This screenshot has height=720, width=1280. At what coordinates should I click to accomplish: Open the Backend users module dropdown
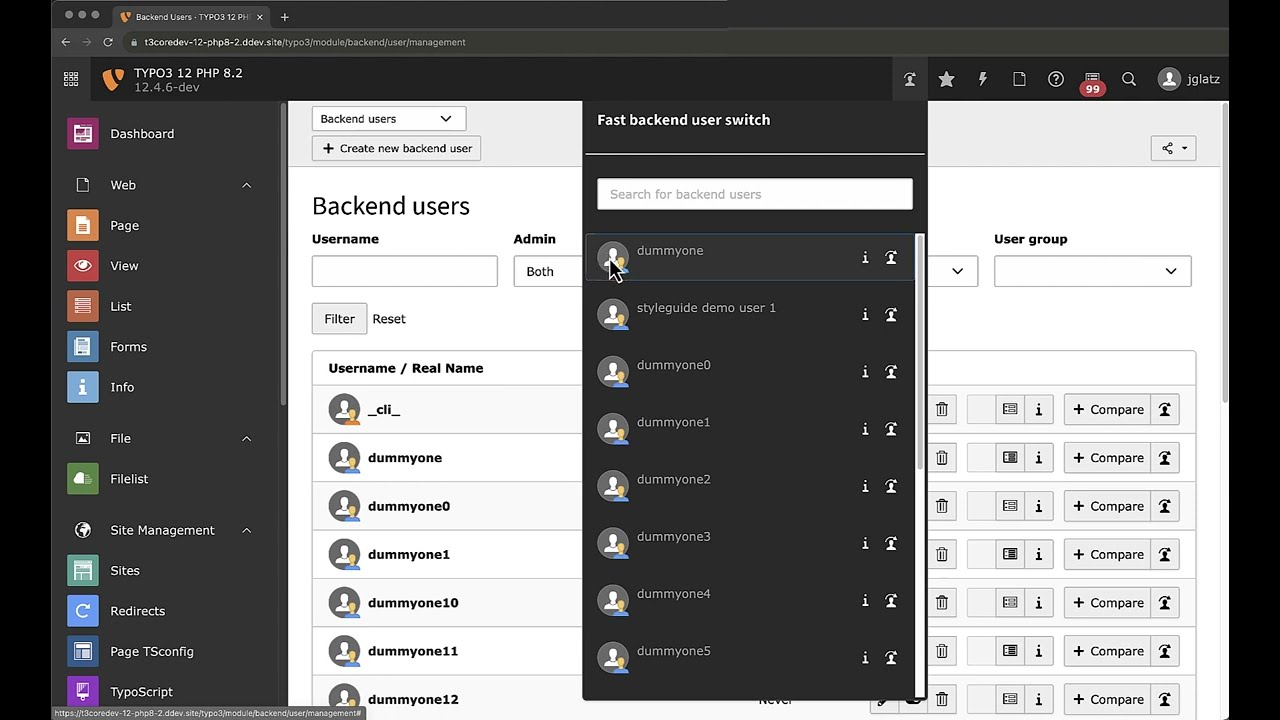(388, 119)
